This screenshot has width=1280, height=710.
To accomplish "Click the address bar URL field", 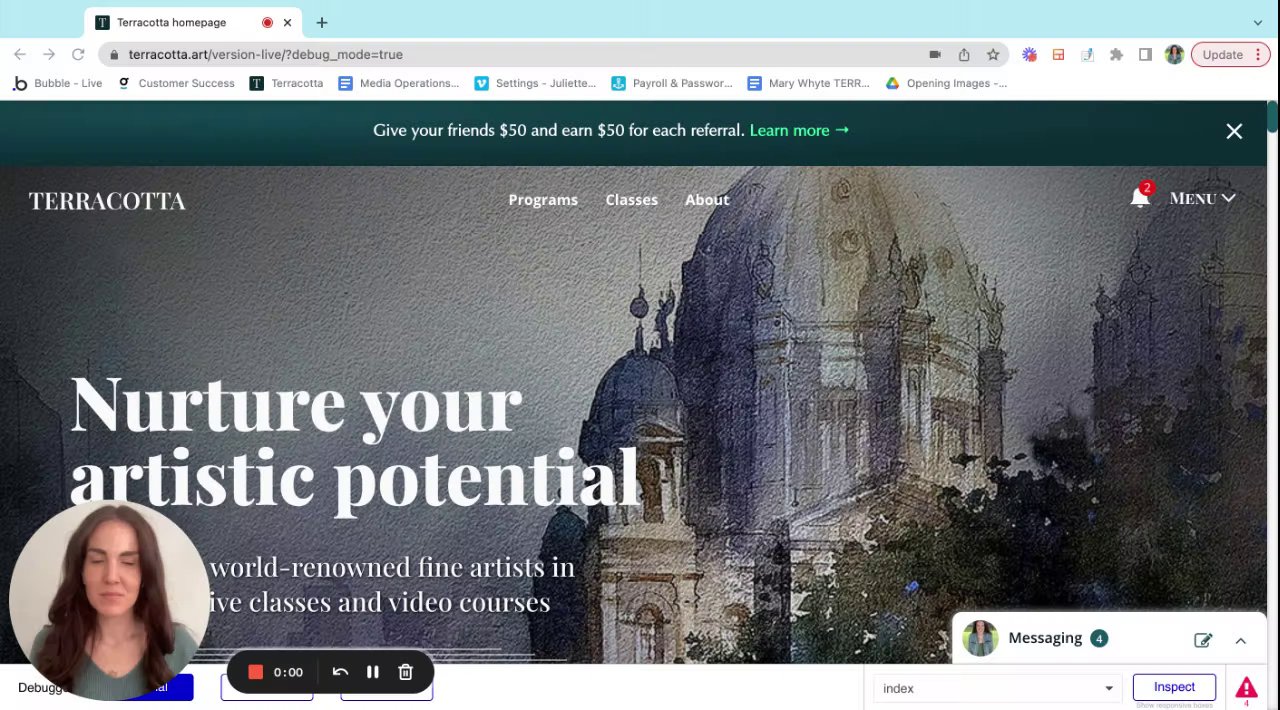I will (x=520, y=55).
